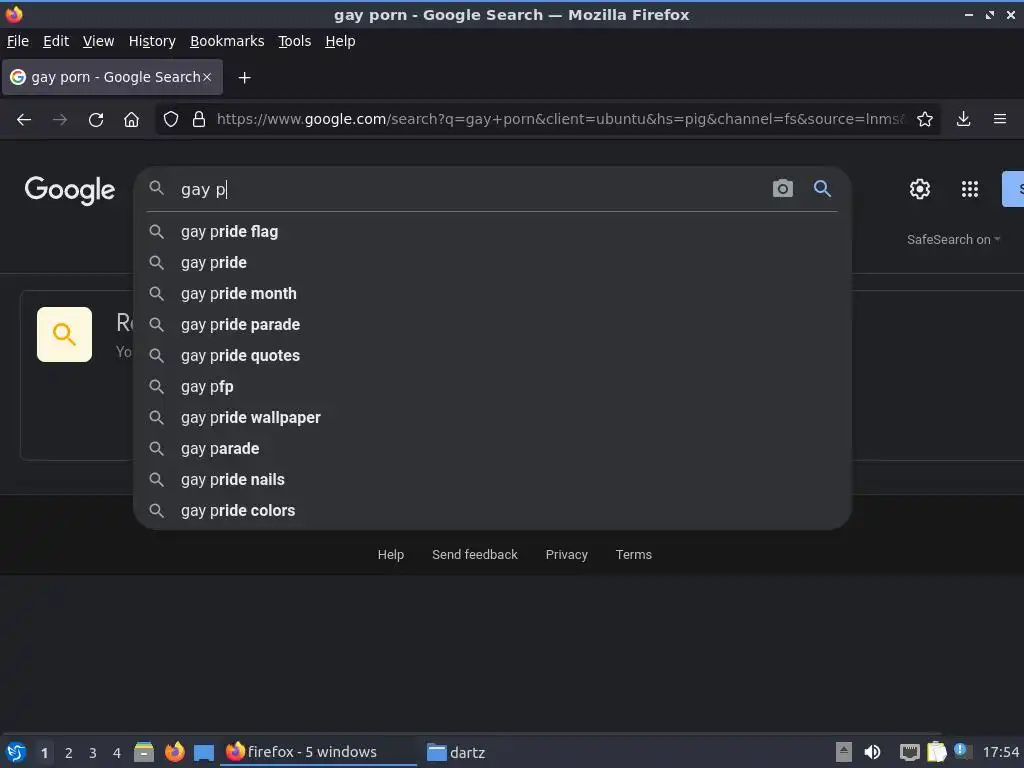Open a new tab with plus button

click(244, 78)
